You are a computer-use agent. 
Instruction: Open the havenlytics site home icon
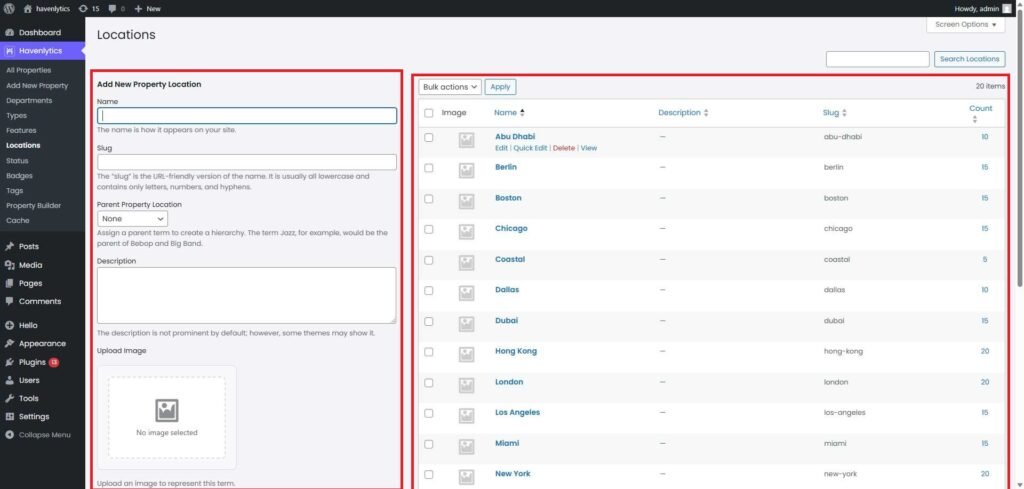coord(28,8)
